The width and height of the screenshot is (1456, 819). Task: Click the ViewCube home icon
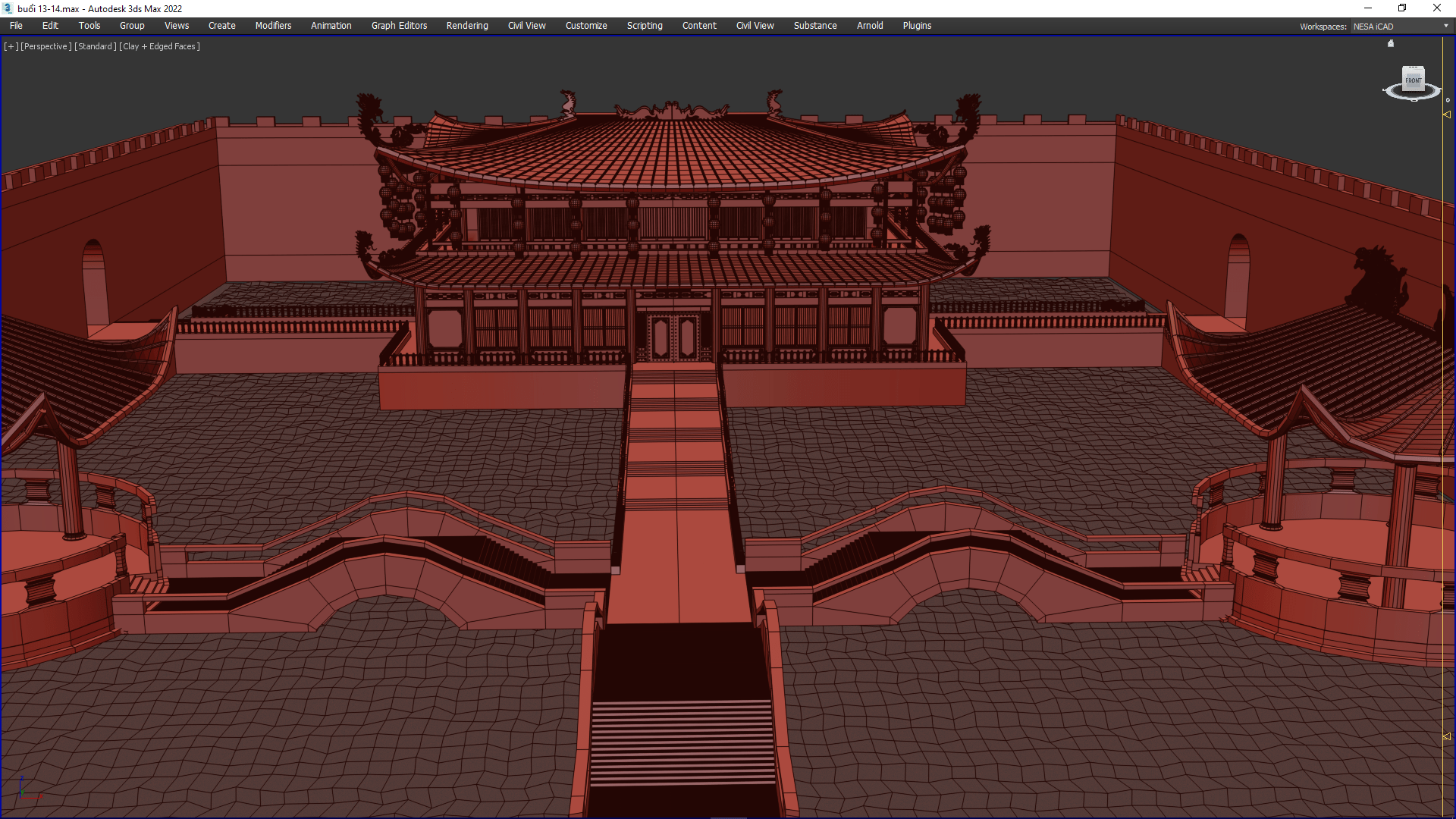[x=1391, y=44]
